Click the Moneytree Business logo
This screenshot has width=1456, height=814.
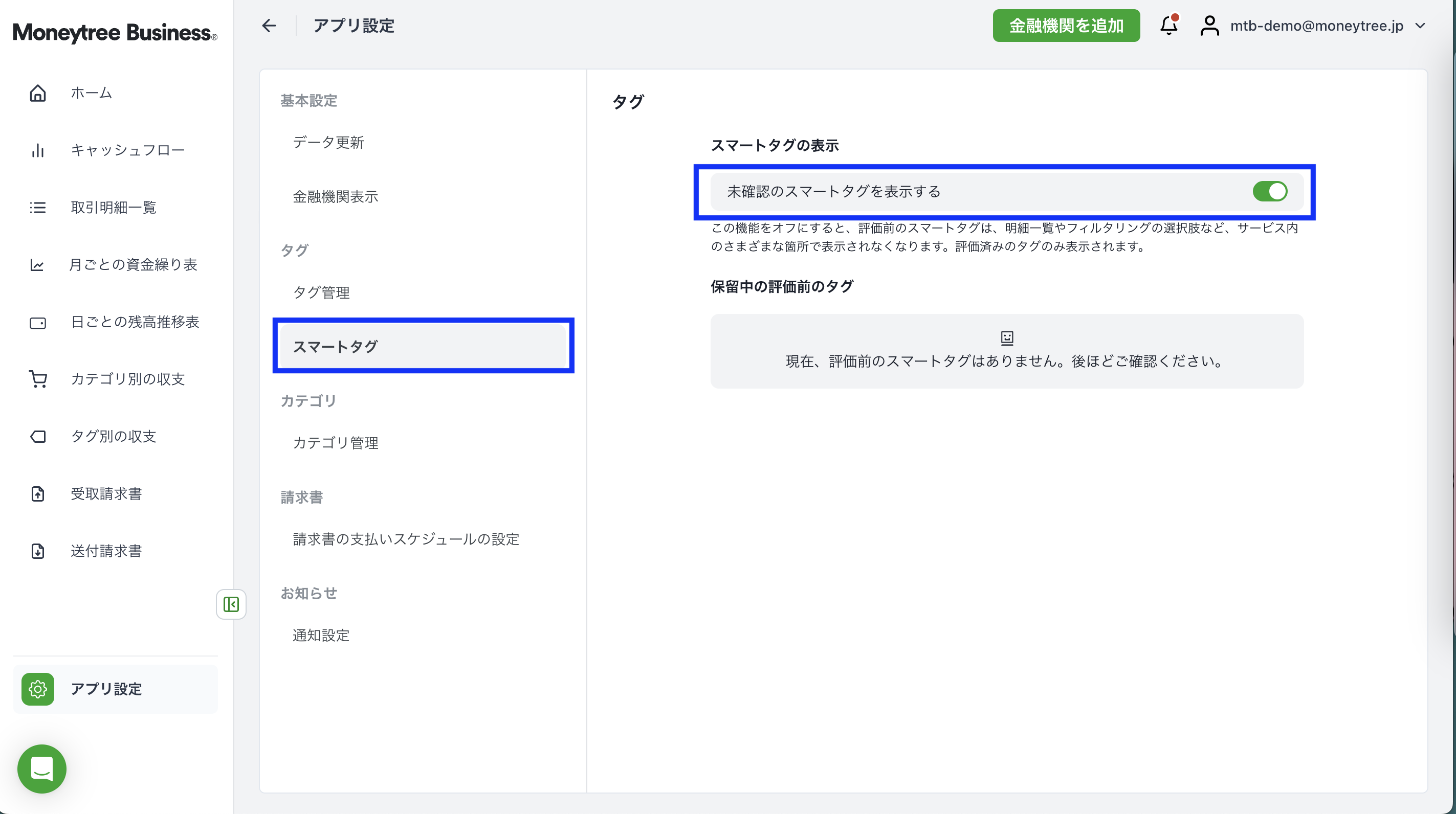115,33
